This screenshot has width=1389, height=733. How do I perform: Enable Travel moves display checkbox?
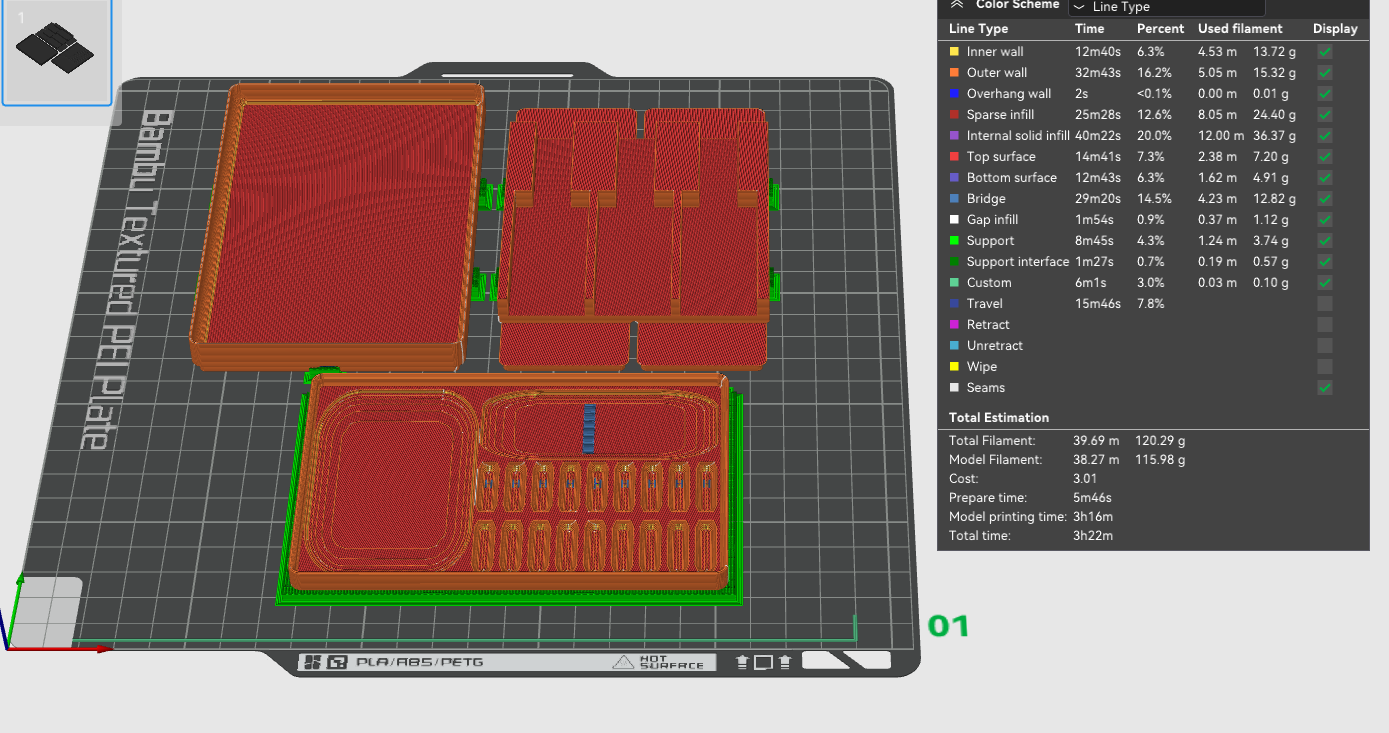[1324, 303]
